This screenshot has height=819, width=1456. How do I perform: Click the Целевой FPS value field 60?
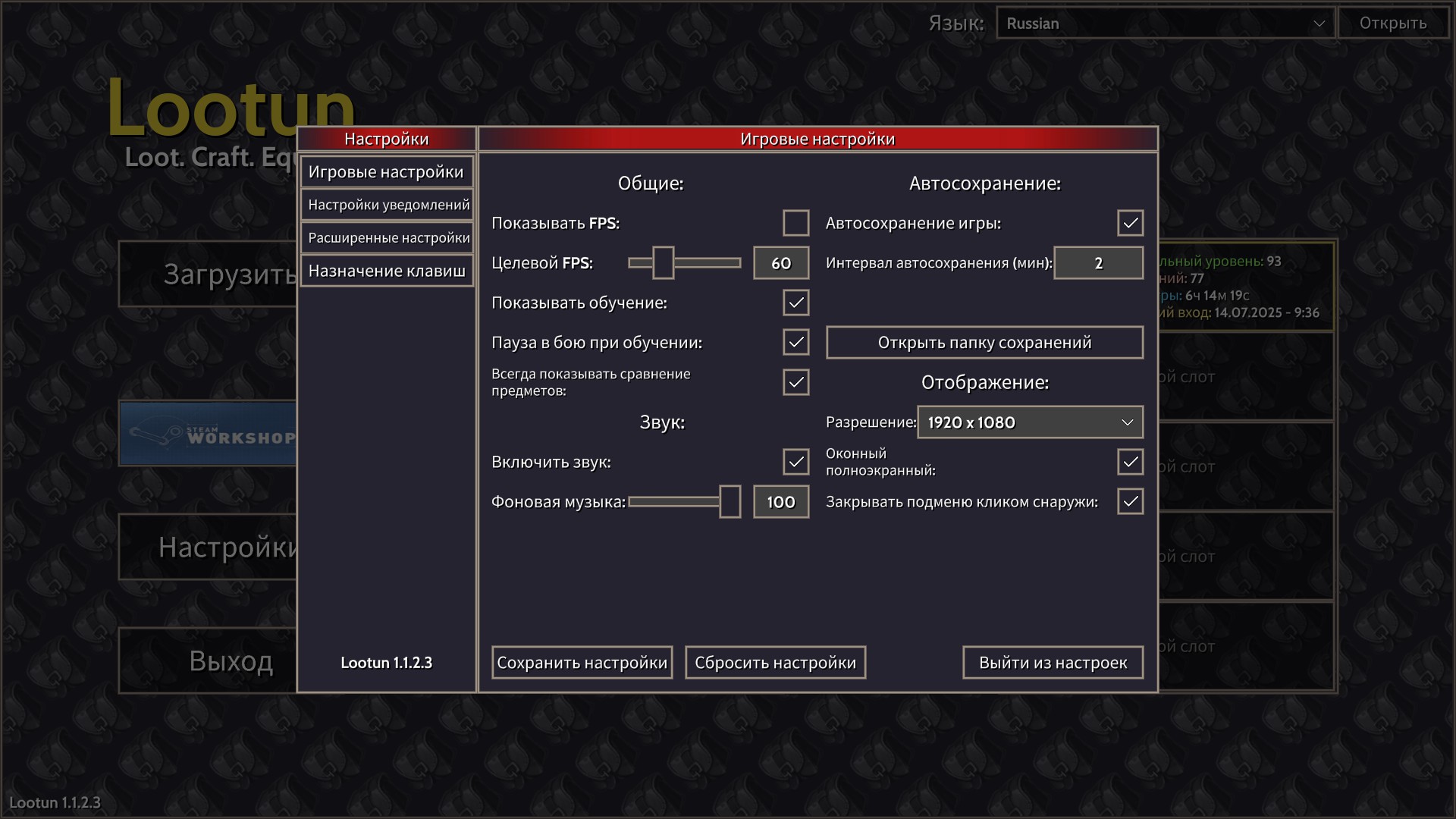[781, 263]
